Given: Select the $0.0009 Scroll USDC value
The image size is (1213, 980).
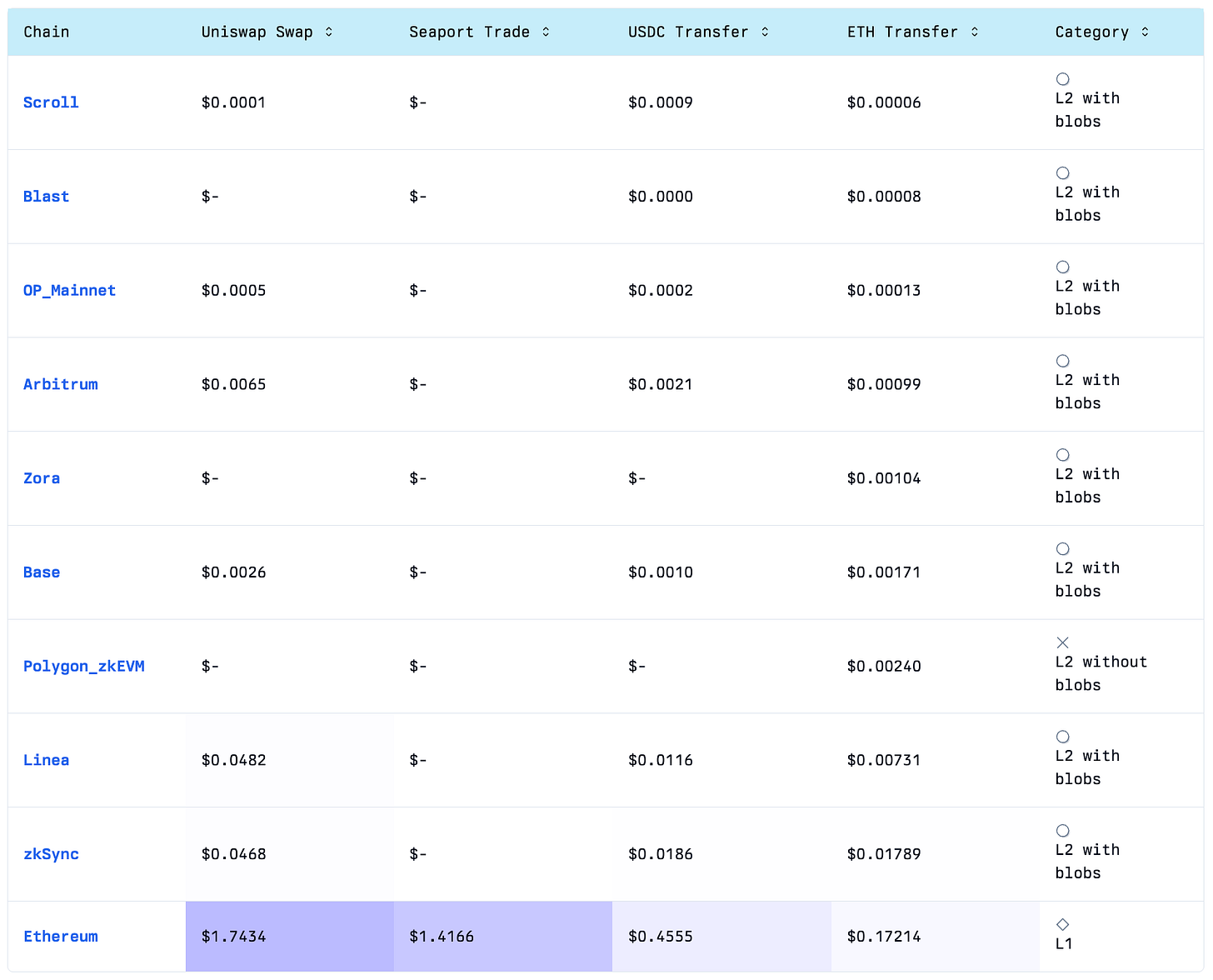Looking at the screenshot, I should (661, 102).
